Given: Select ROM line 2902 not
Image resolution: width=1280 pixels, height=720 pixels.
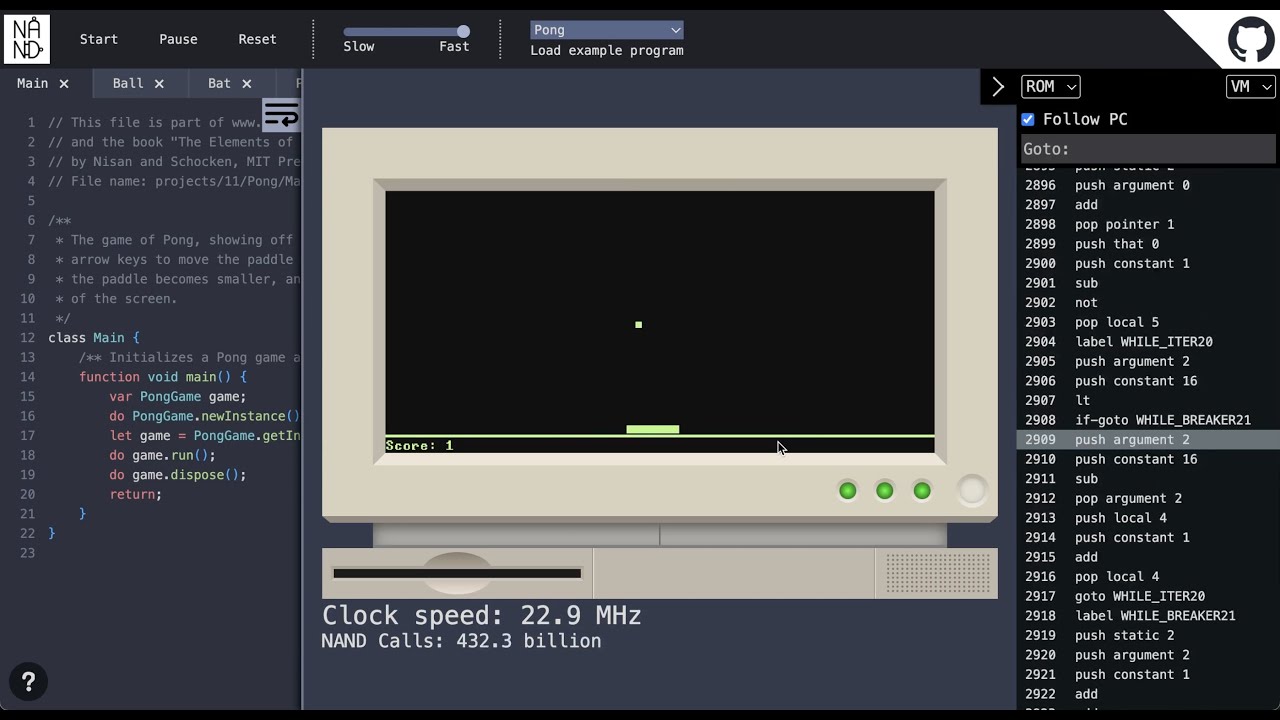Looking at the screenshot, I should 1148,303.
